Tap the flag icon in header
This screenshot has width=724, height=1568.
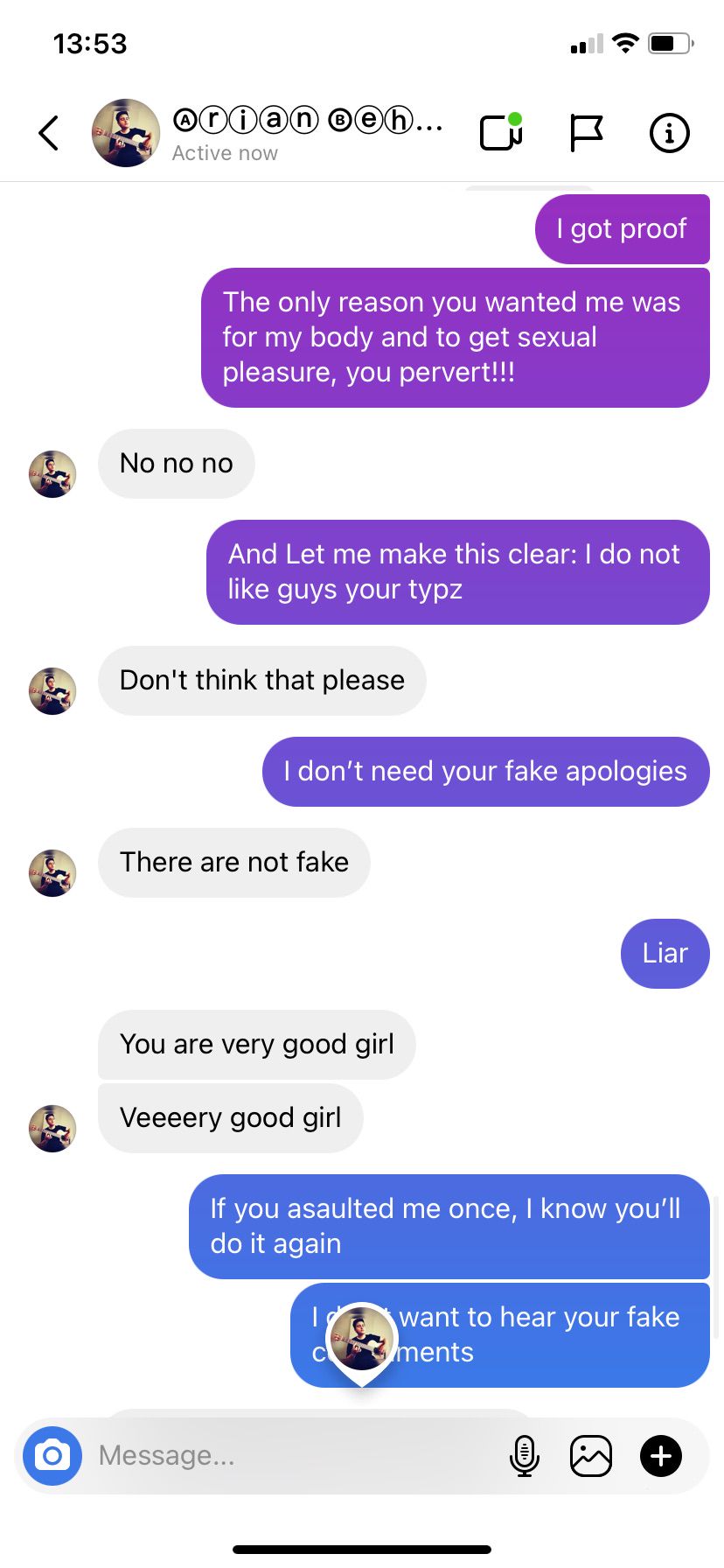(586, 133)
